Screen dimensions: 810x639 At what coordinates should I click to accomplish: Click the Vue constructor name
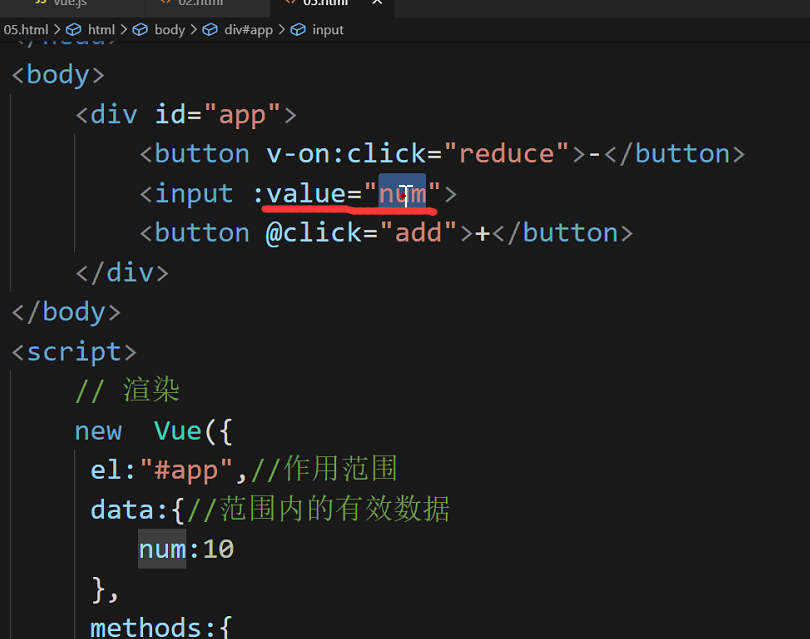[x=178, y=431]
